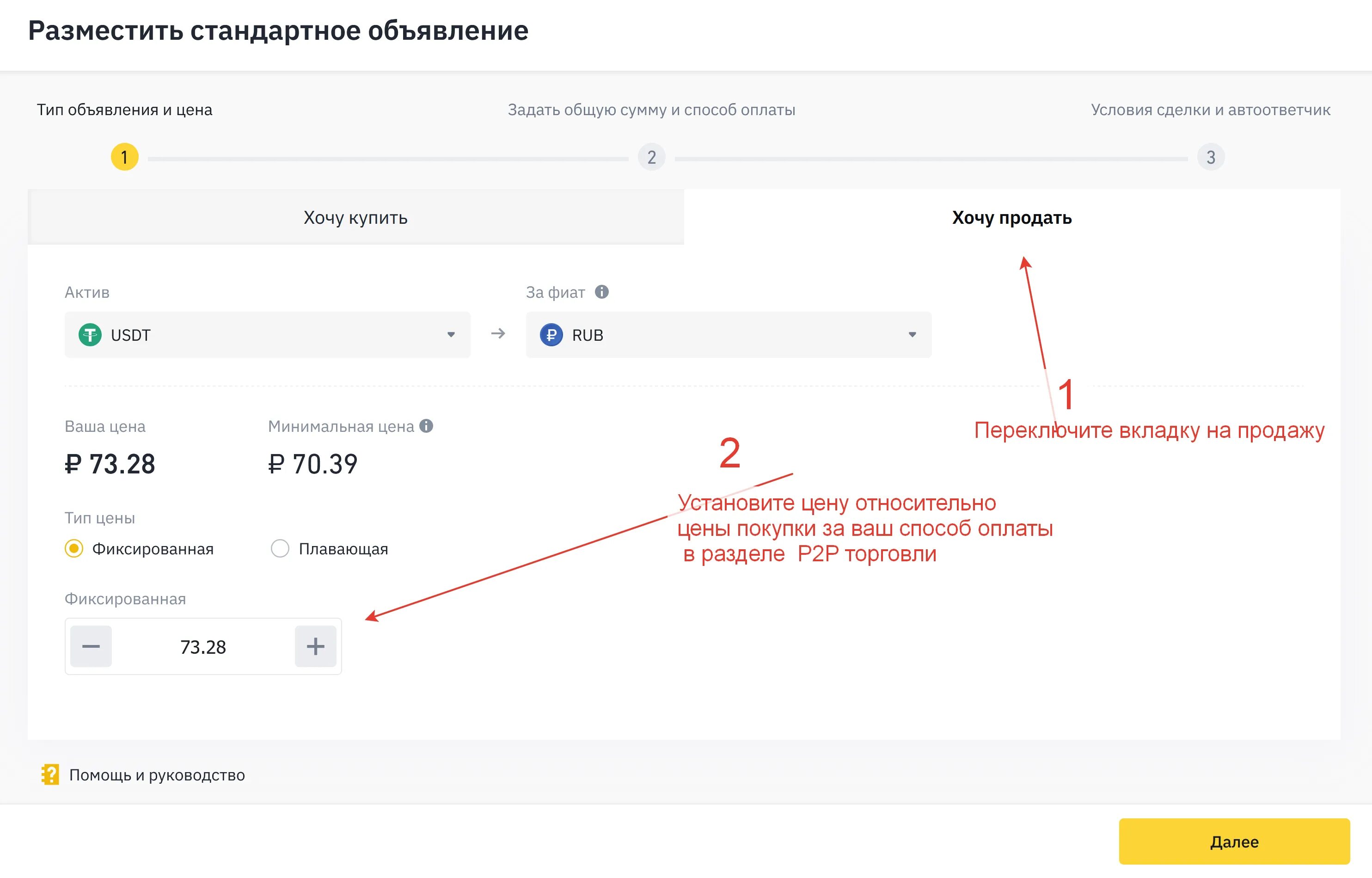The width and height of the screenshot is (1372, 878).
Task: Select the Фиксированная price type radio
Action: click(74, 548)
